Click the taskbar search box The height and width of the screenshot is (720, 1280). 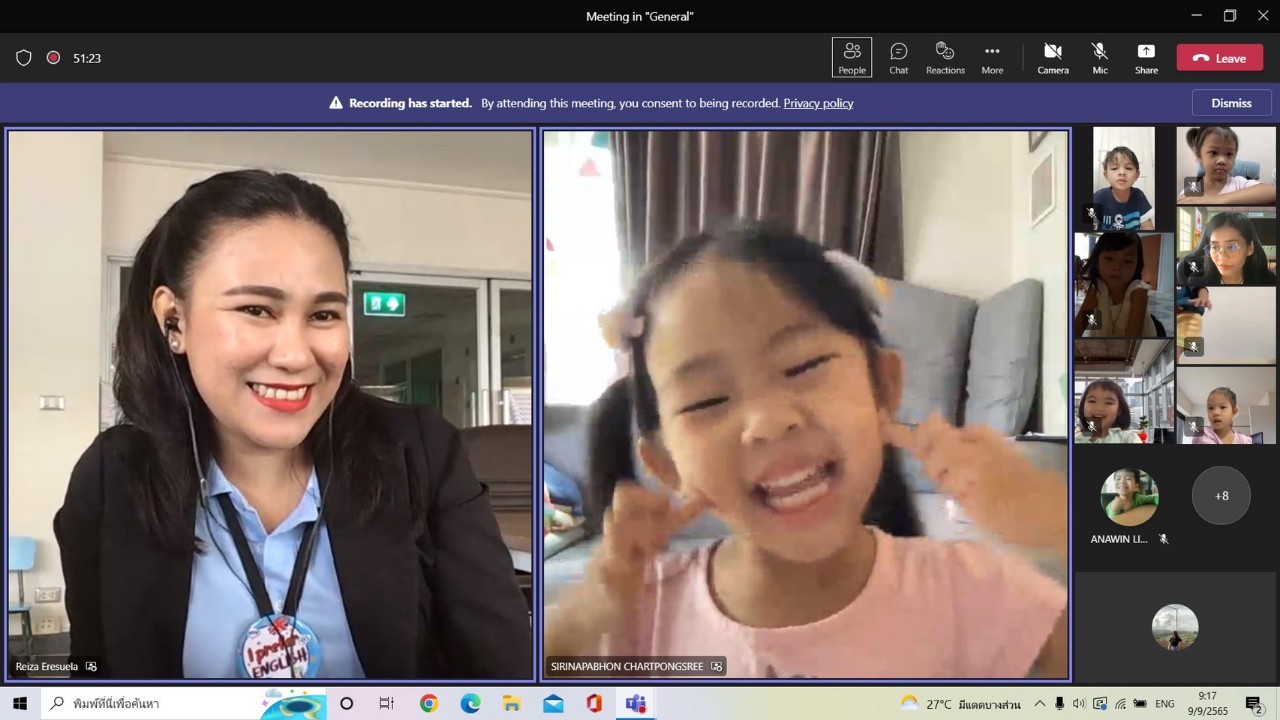[x=183, y=703]
